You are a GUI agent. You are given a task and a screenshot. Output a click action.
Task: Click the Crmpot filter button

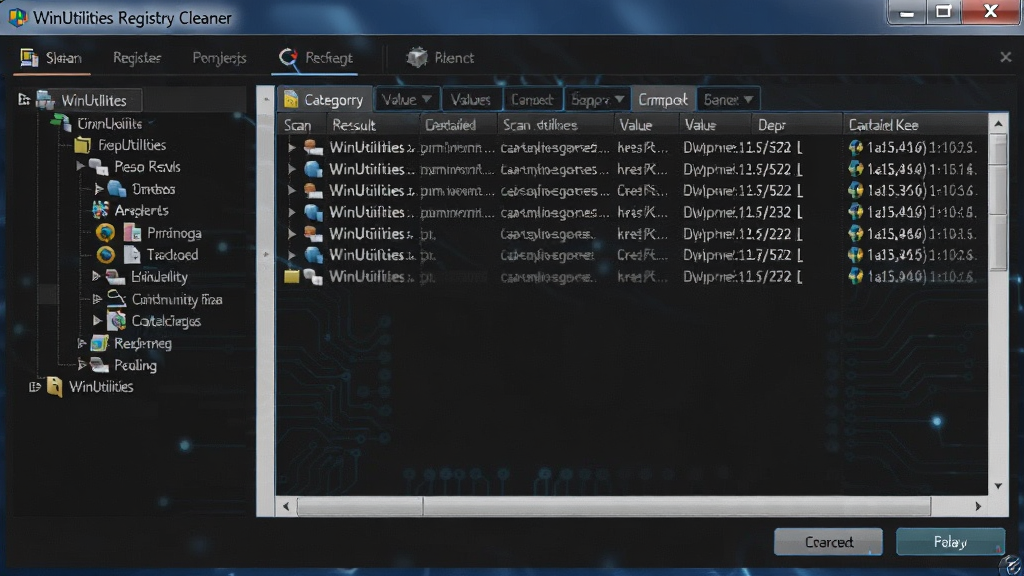(x=663, y=100)
